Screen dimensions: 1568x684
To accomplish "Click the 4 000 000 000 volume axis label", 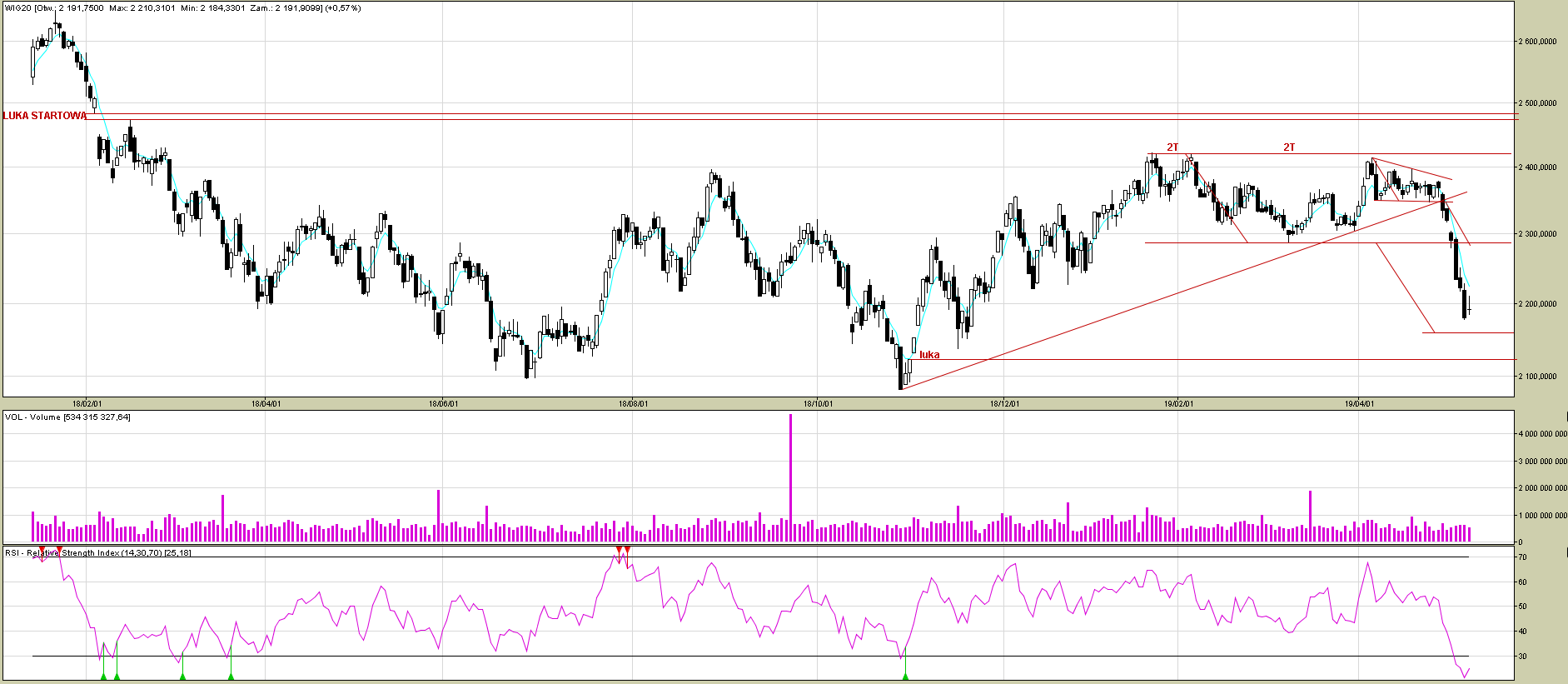I will [1542, 434].
